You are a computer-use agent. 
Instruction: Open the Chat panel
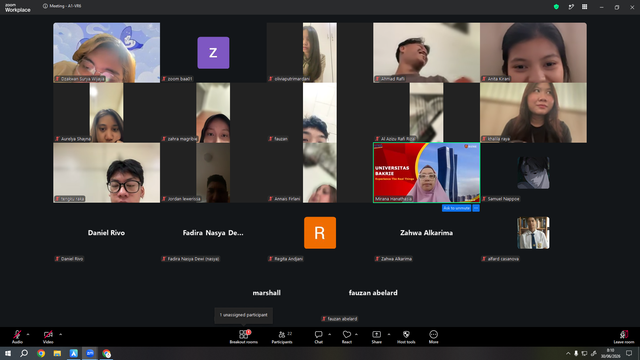pos(318,337)
